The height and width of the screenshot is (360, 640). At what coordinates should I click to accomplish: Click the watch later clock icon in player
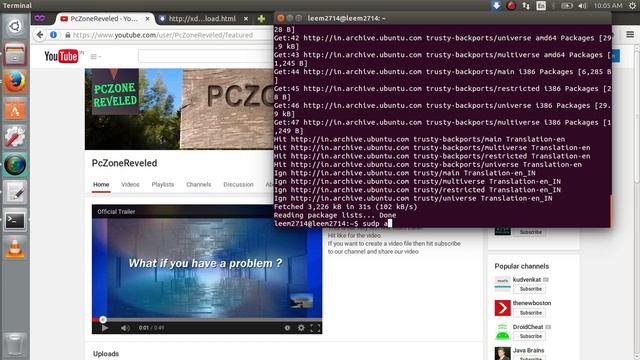(x=287, y=328)
